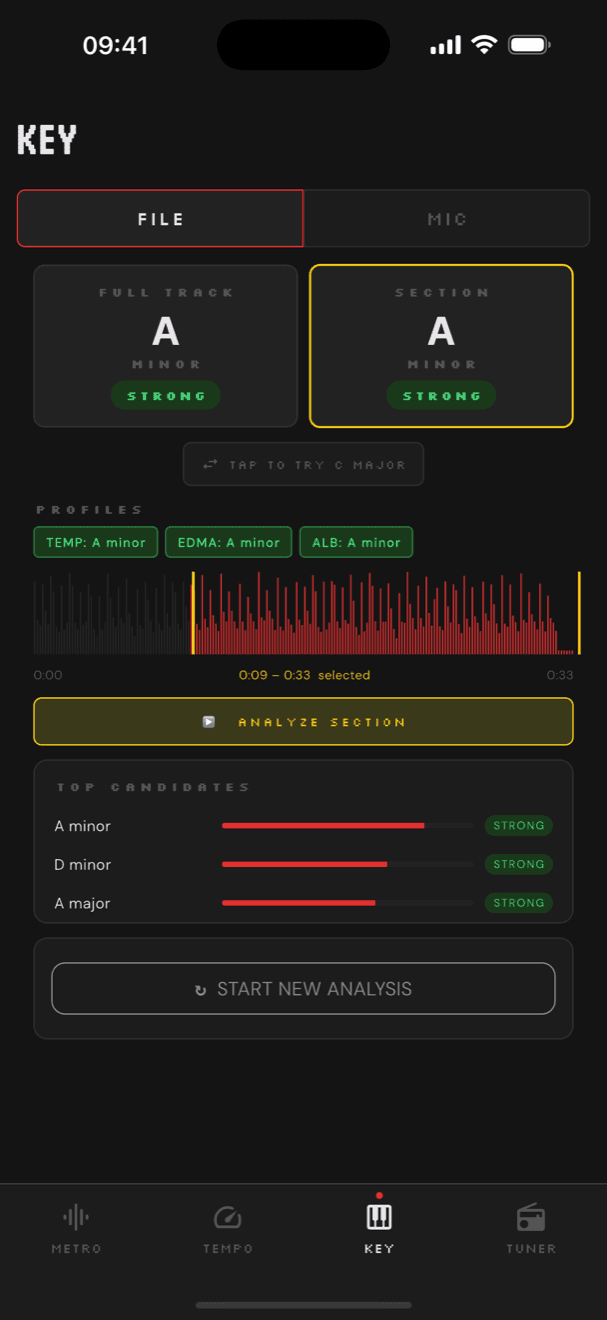The image size is (607, 1320).
Task: Click the TOP CANDIDATES heading
Action: point(153,787)
